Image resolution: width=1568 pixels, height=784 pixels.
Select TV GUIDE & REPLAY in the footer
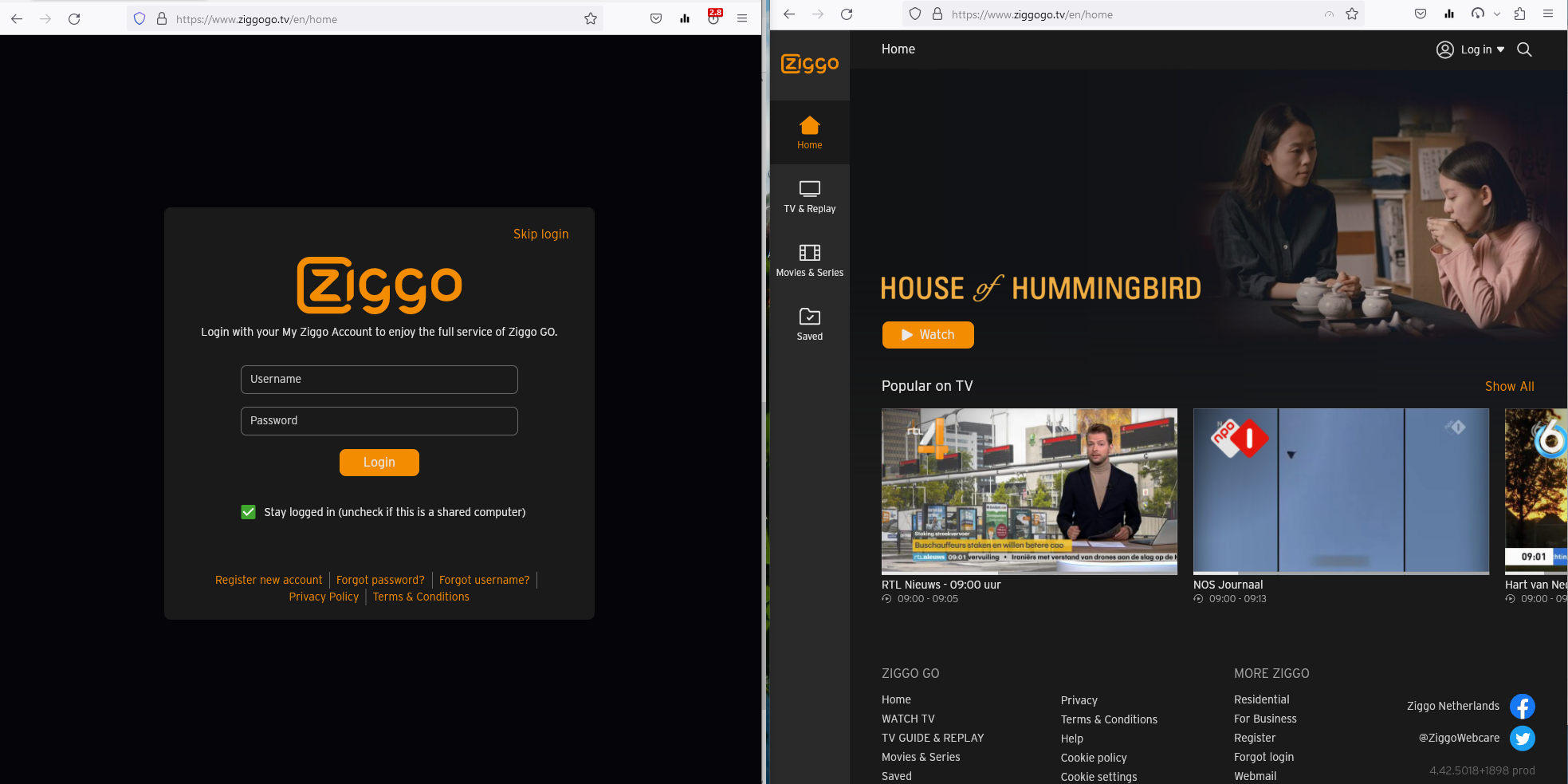[x=933, y=738]
